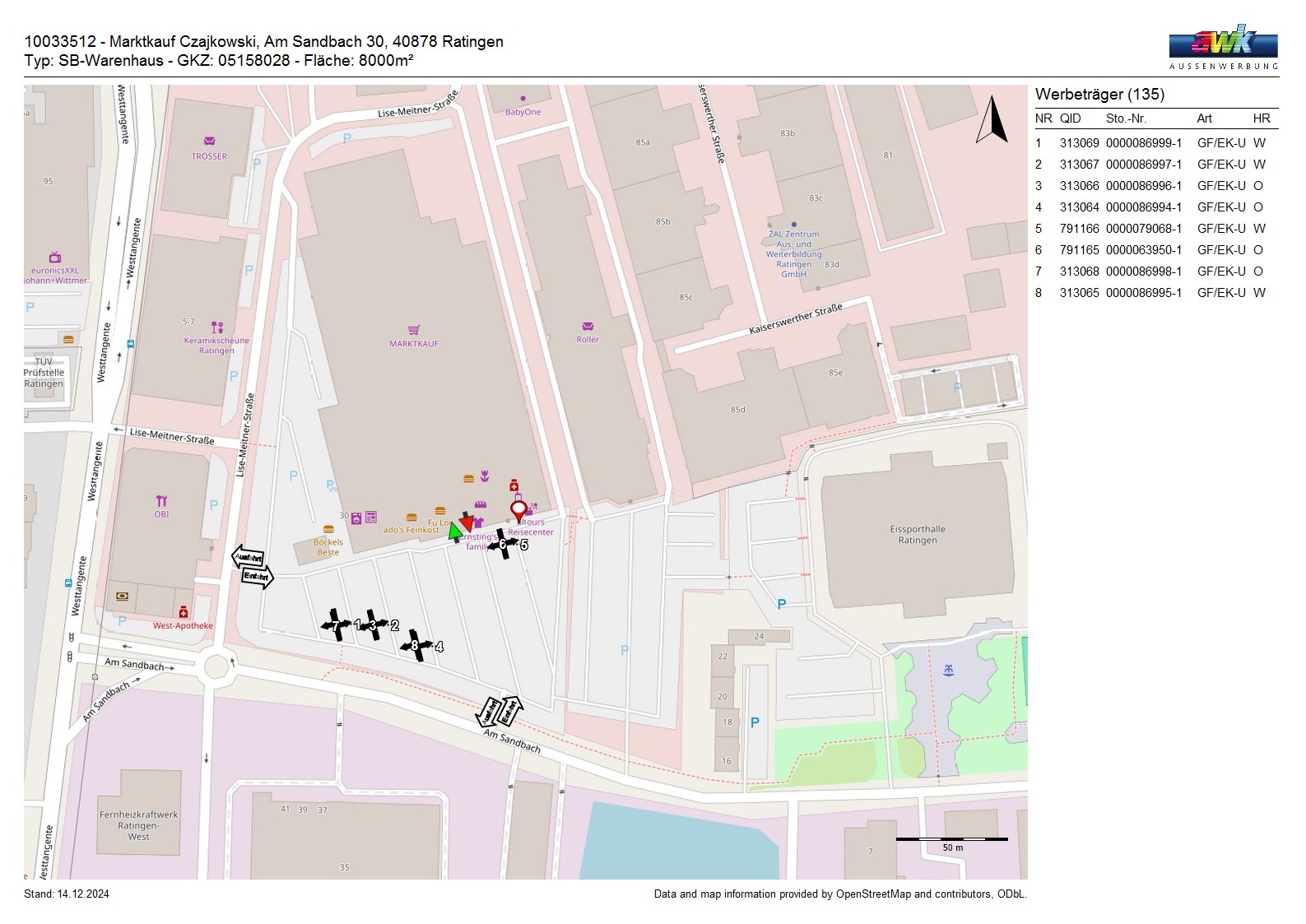Click the West-Apotheke pharmacy cross icon
Image resolution: width=1306 pixels, height=924 pixels.
point(184,612)
